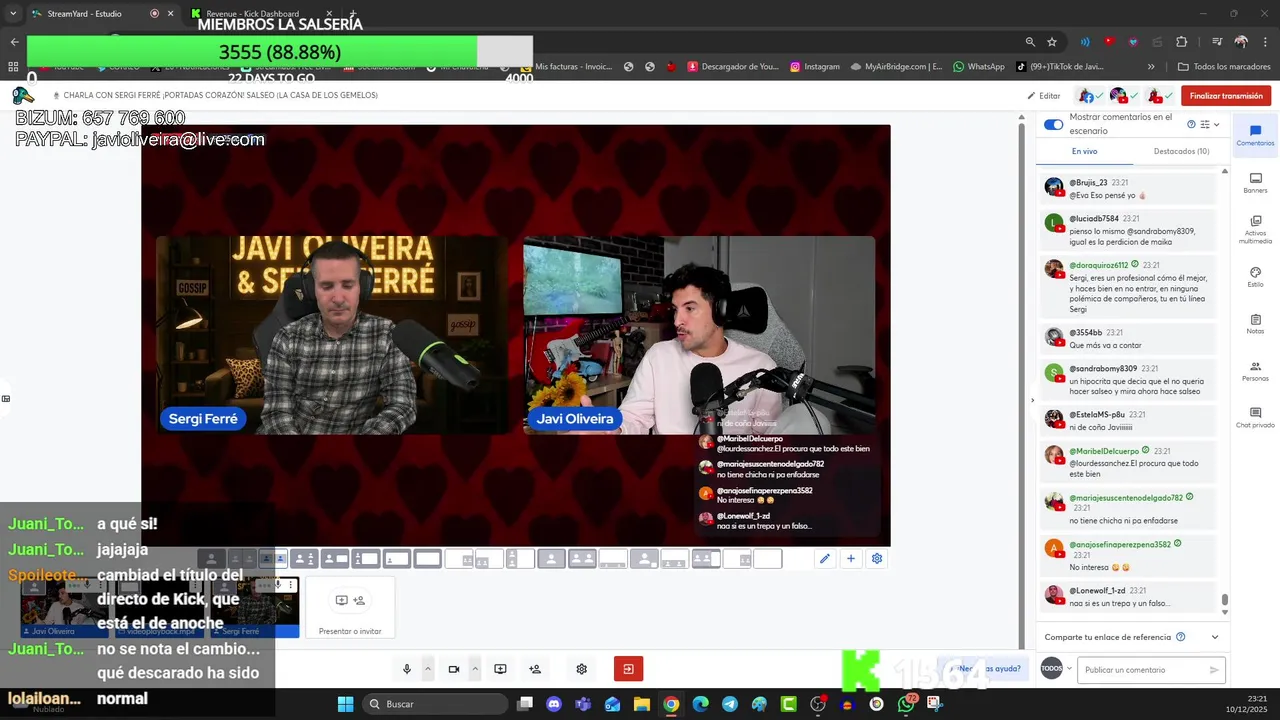Image resolution: width=1280 pixels, height=720 pixels.
Task: Open Chrome extensions puzzle icon
Action: (1182, 42)
